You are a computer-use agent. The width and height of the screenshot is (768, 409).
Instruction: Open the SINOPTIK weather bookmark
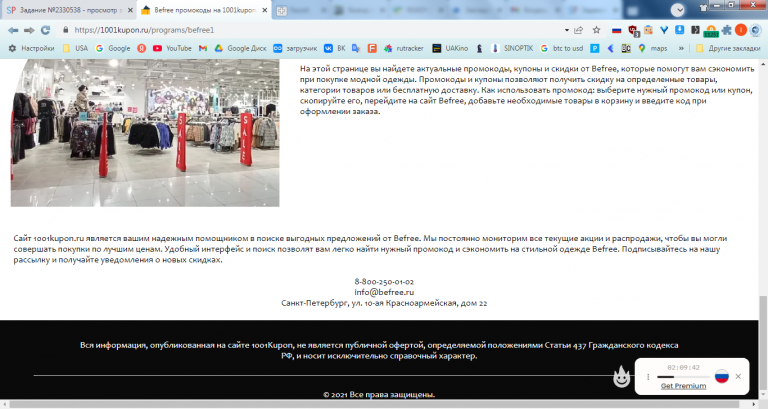click(x=512, y=48)
